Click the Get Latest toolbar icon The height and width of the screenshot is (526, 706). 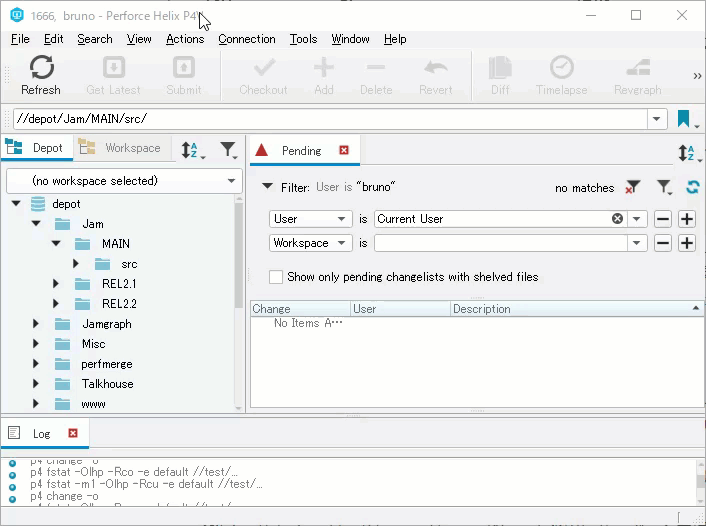coord(113,68)
